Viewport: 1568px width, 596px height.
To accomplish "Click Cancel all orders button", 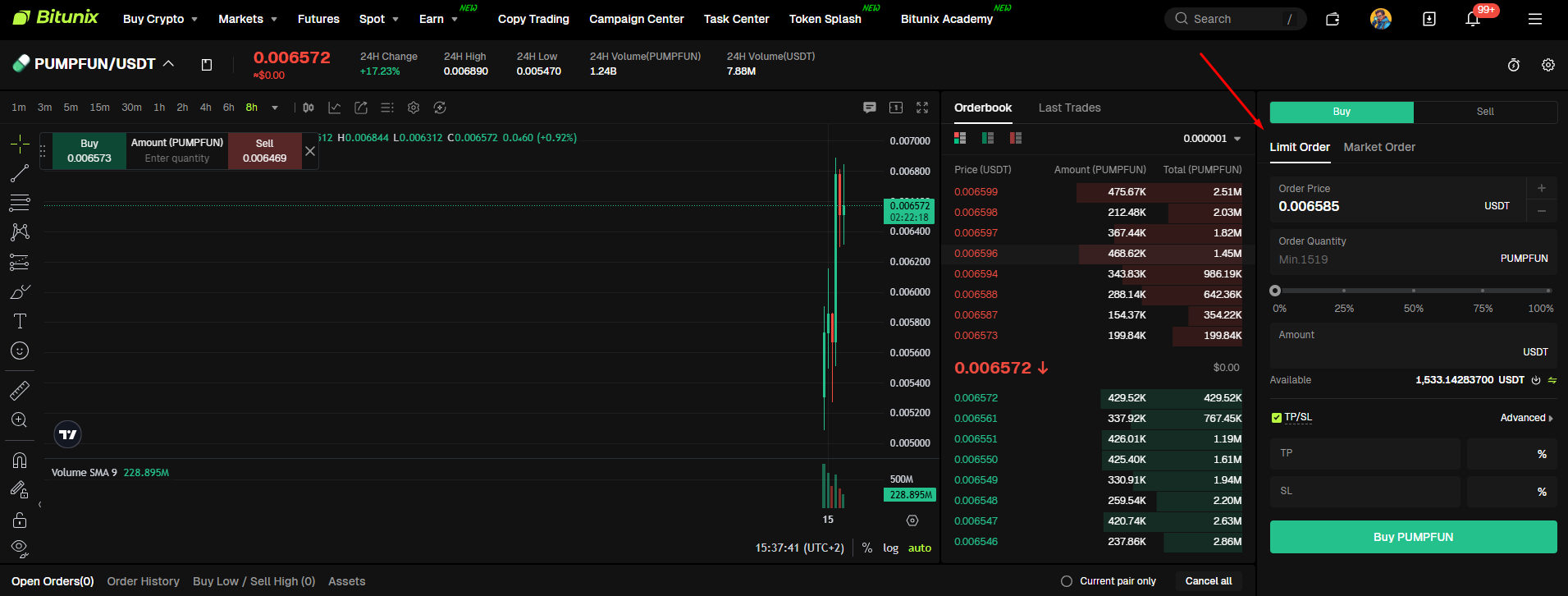I will [1209, 581].
